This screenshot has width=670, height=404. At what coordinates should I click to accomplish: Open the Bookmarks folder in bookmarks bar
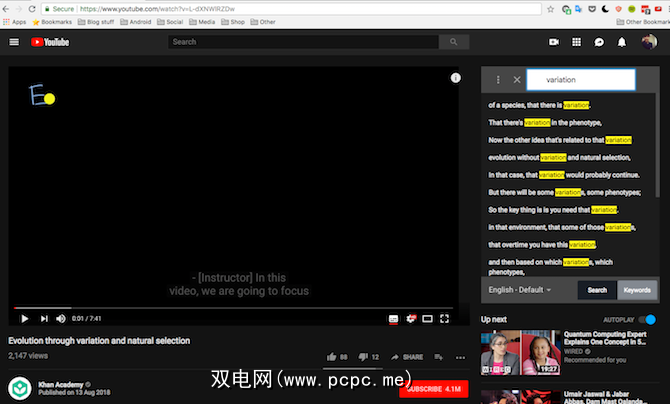pos(52,22)
